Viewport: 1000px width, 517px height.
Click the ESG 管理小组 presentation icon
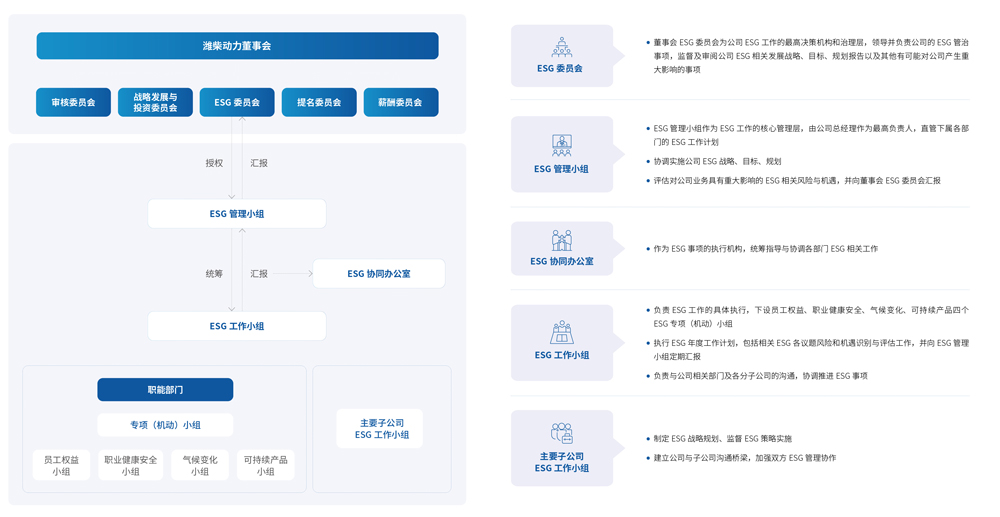tap(561, 144)
